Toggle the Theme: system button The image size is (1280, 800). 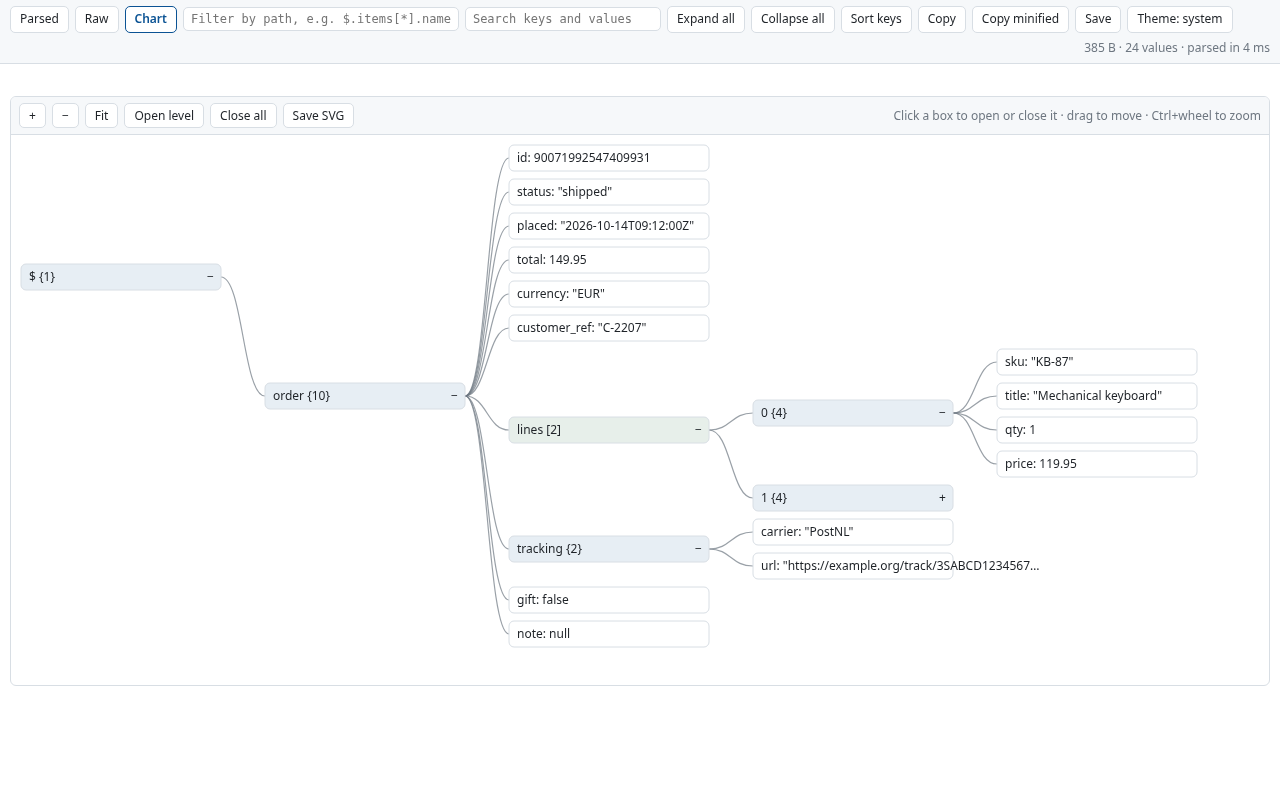pos(1180,19)
